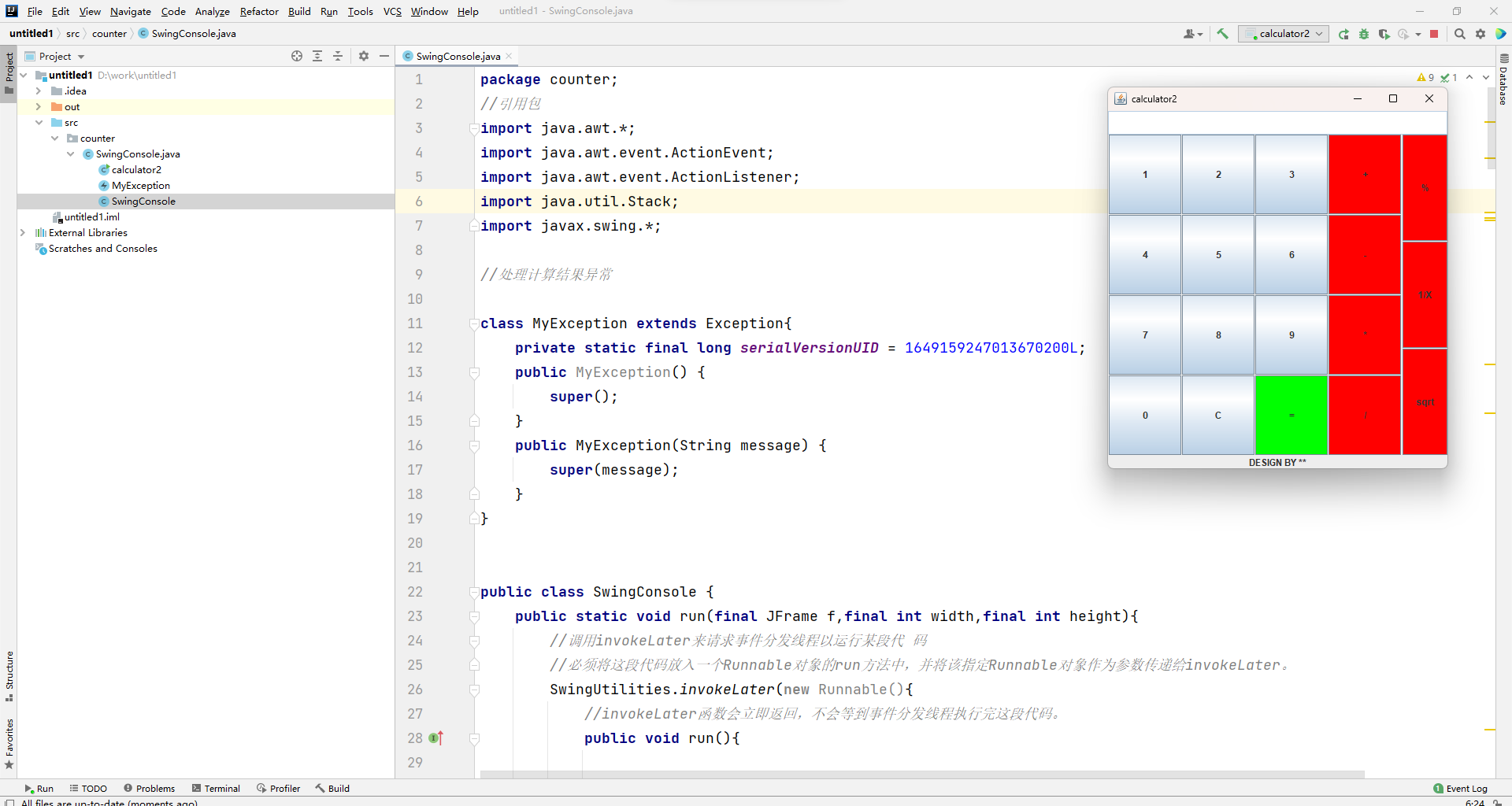Expand the out folder in project tree
The height and width of the screenshot is (806, 1512).
click(x=39, y=107)
